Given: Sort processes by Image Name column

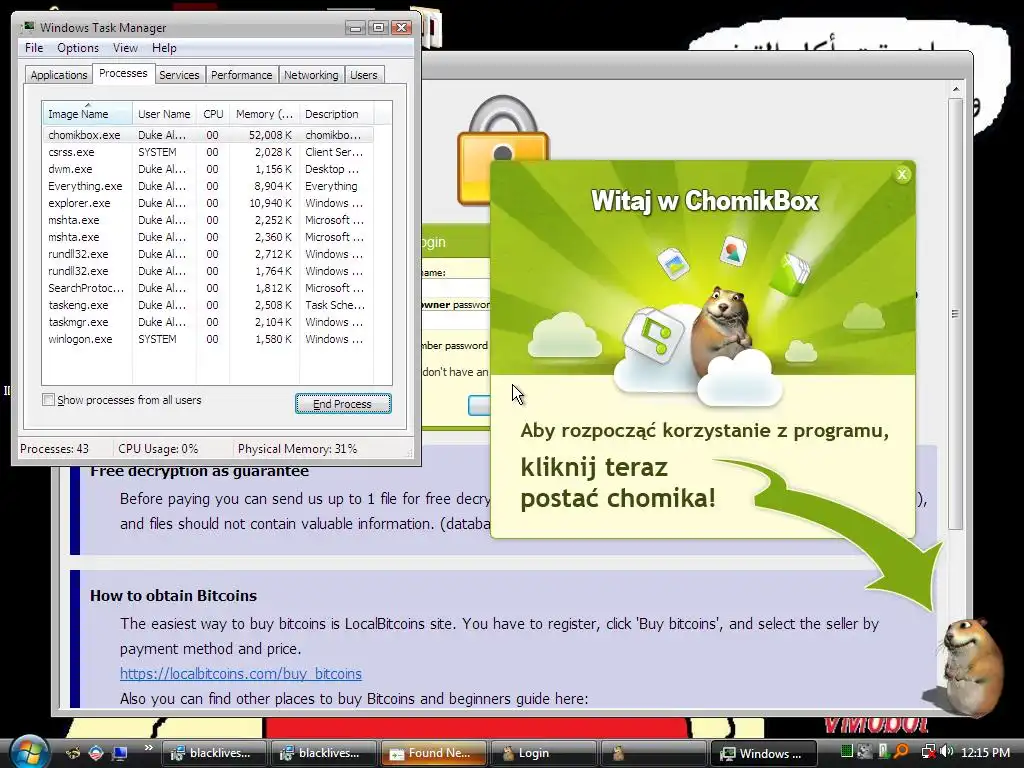Looking at the screenshot, I should [88, 114].
